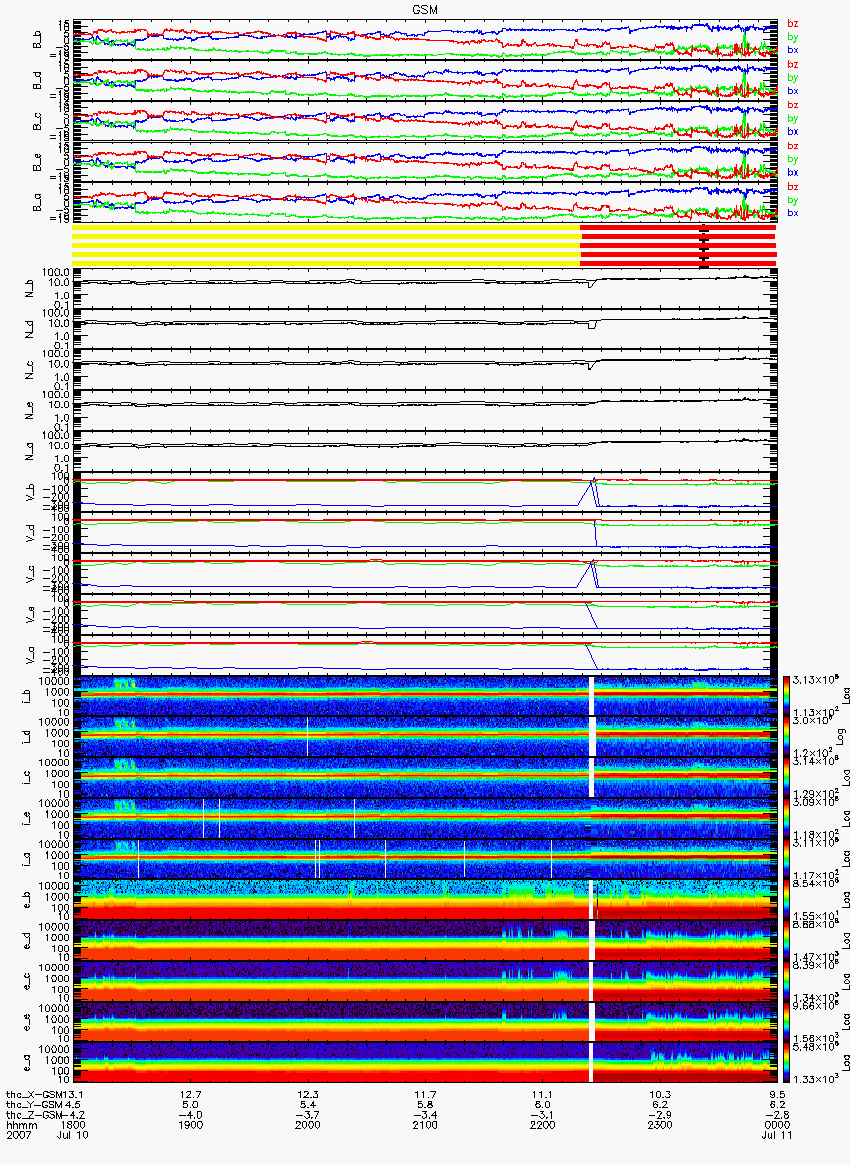Click the 2200 time tick label
This screenshot has height=1164, width=850.
543,1125
